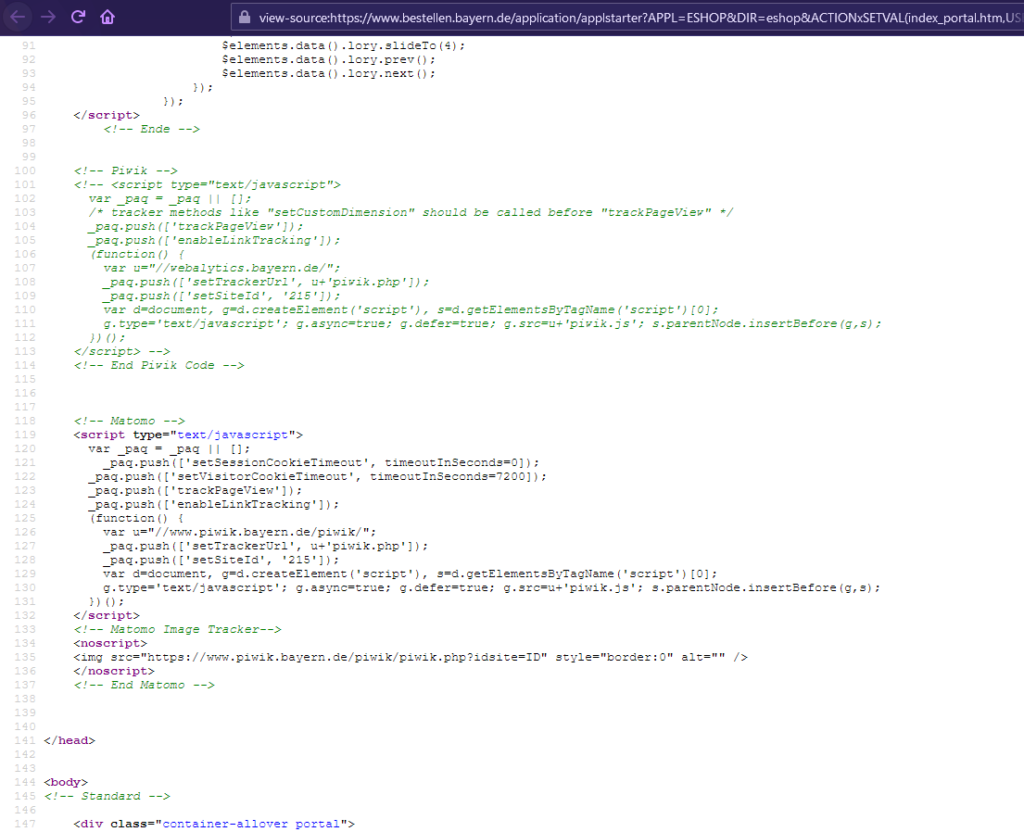Click "var _paq = _paq || [];" on line 102
Image resolution: width=1024 pixels, height=832 pixels.
(170, 199)
